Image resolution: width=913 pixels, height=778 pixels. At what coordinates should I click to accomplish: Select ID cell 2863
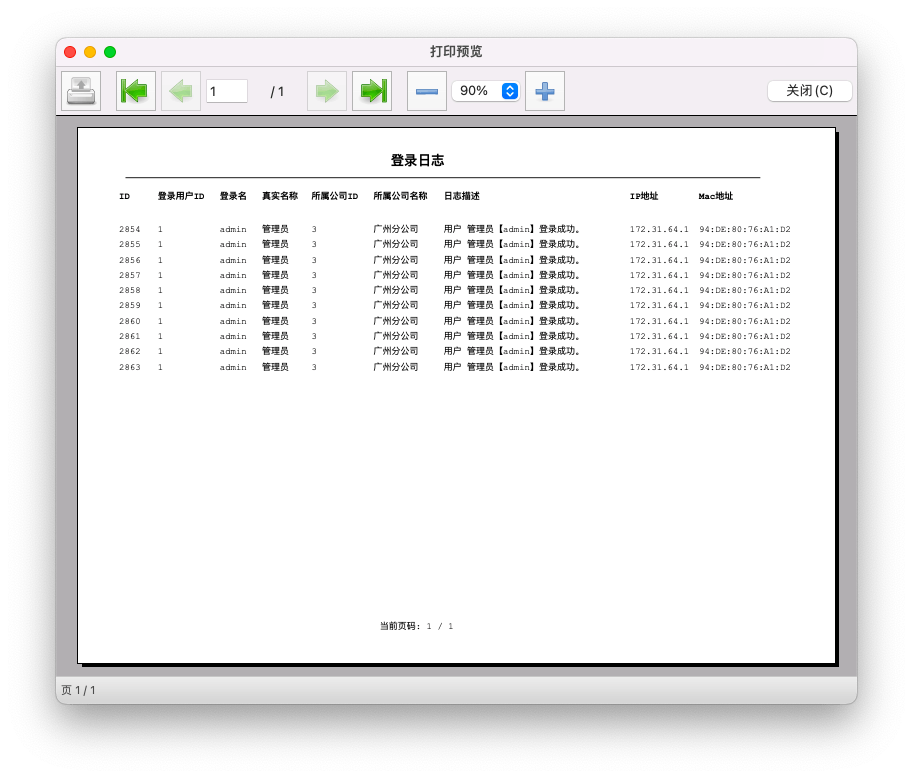[x=130, y=367]
